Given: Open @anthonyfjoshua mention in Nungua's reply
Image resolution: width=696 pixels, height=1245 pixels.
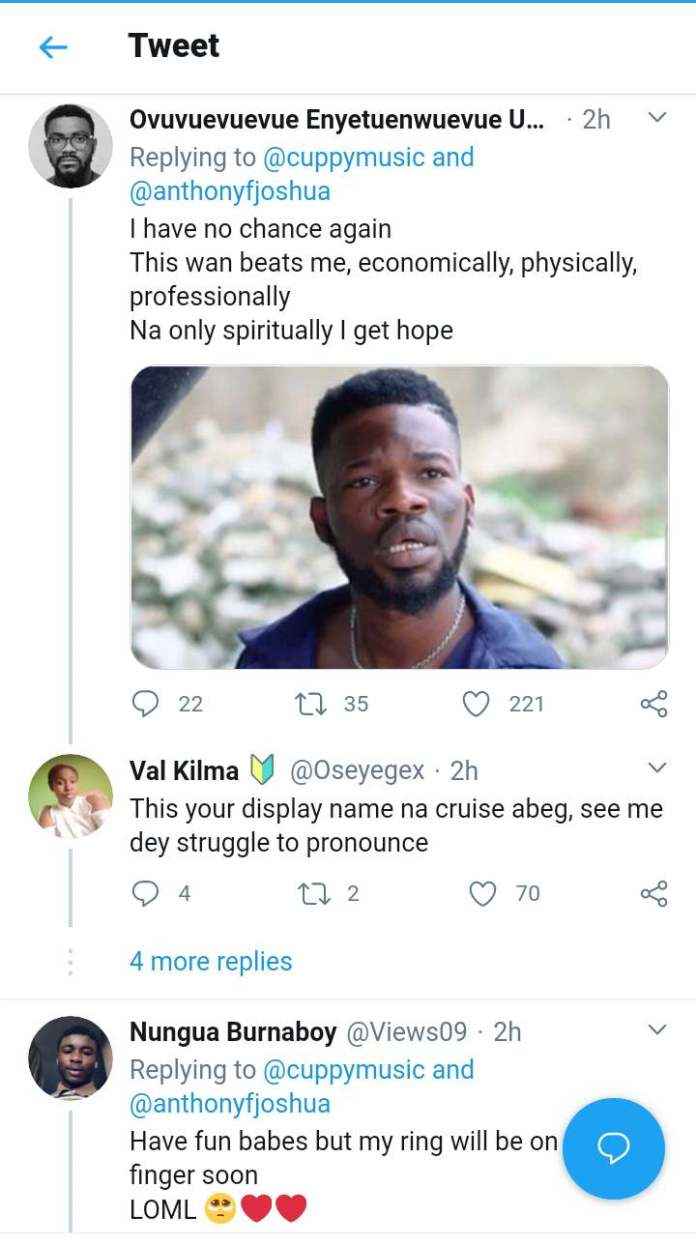Looking at the screenshot, I should [230, 1104].
